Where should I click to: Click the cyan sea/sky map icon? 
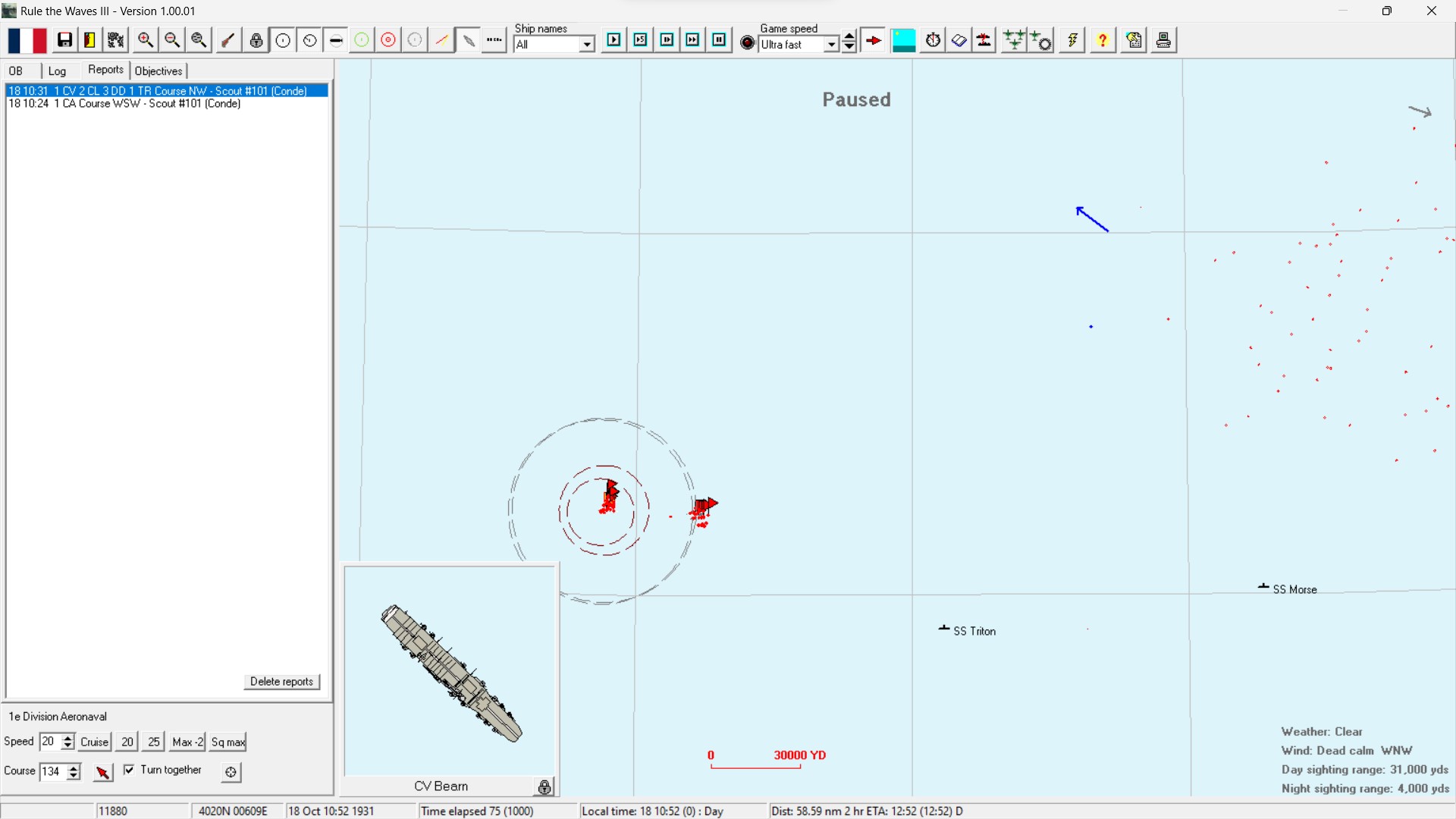904,40
